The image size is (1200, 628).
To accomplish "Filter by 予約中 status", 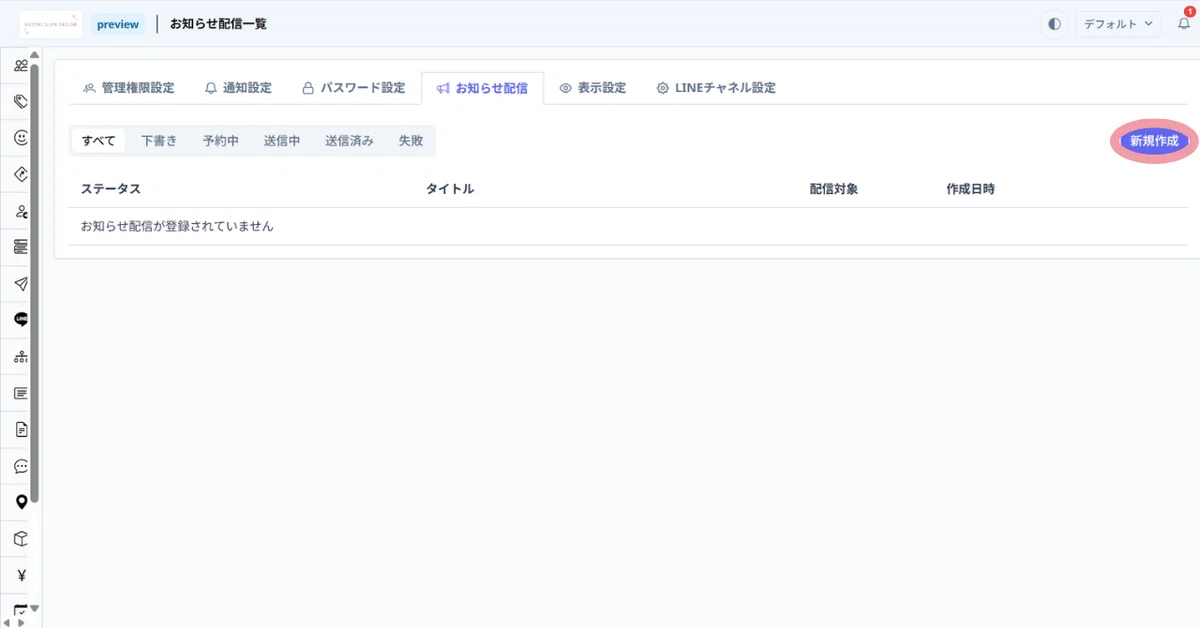I will click(x=220, y=141).
